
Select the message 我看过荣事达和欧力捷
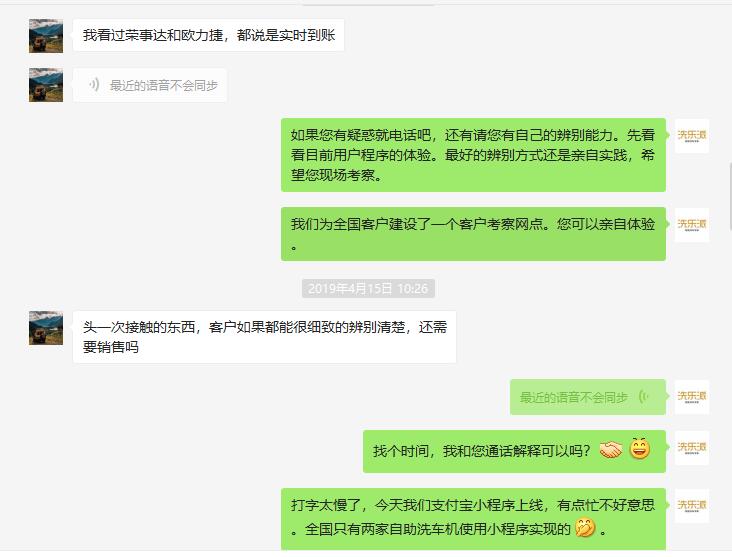209,35
